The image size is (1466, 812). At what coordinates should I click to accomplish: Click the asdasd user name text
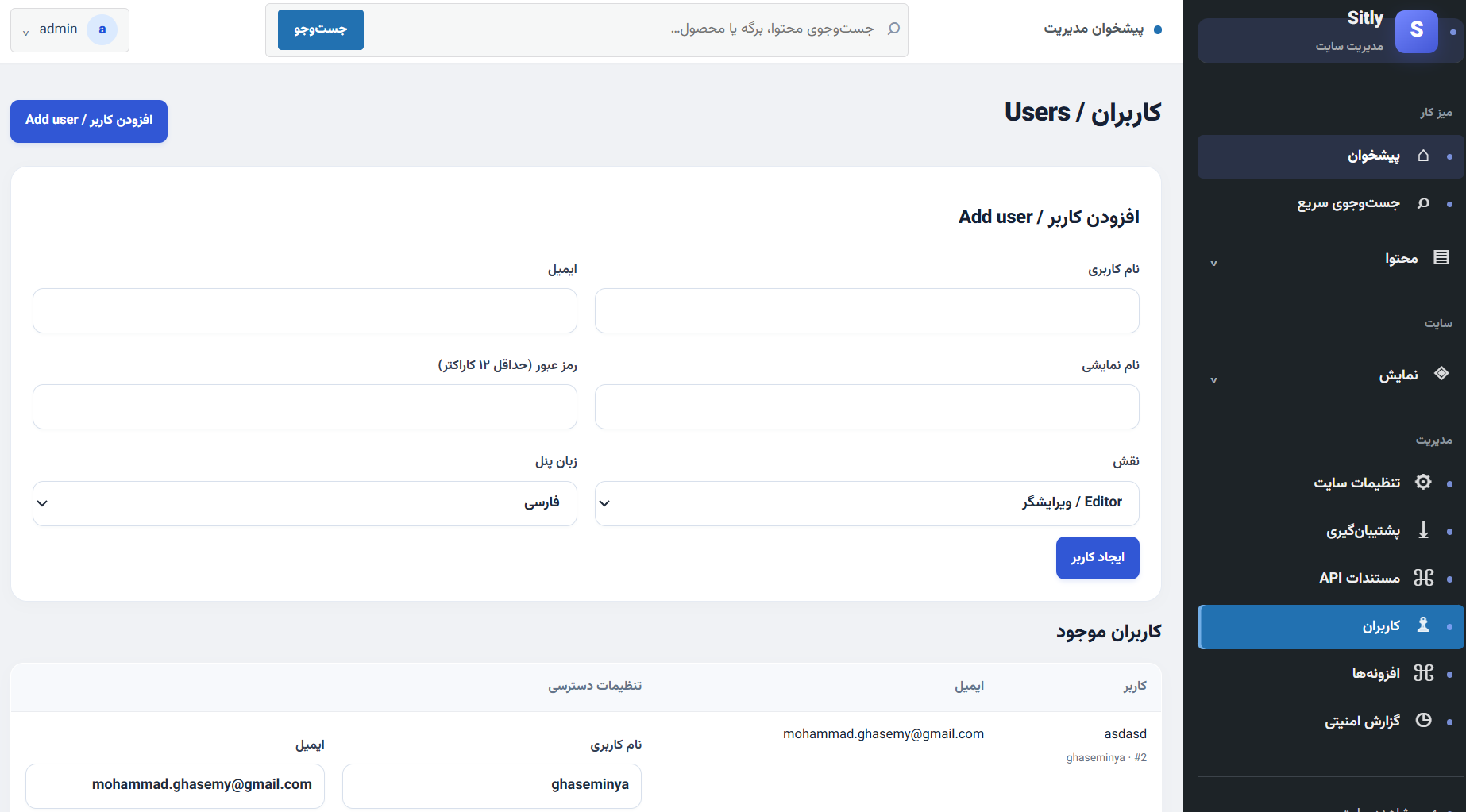click(1125, 733)
